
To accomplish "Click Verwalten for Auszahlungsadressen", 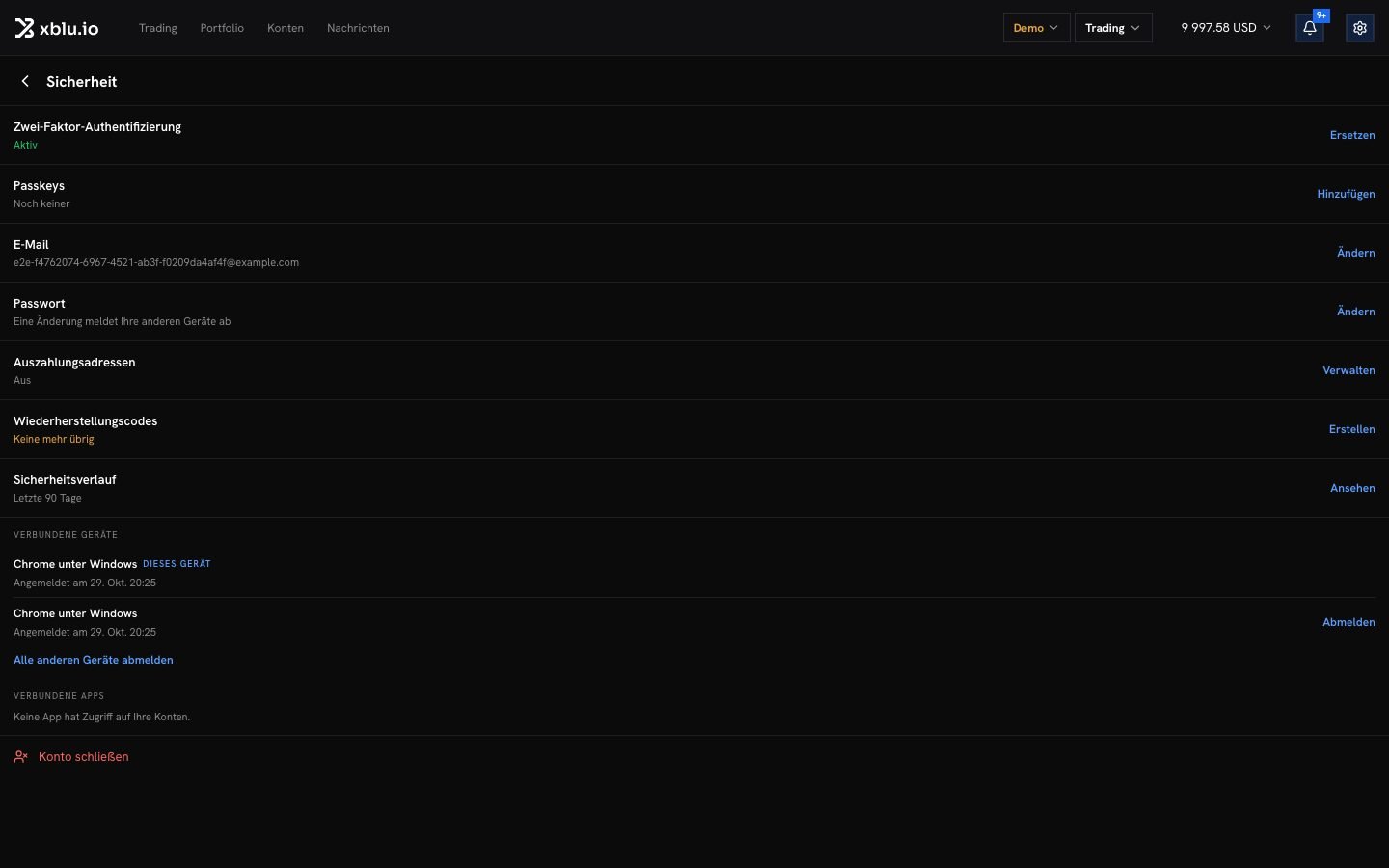I will point(1348,370).
